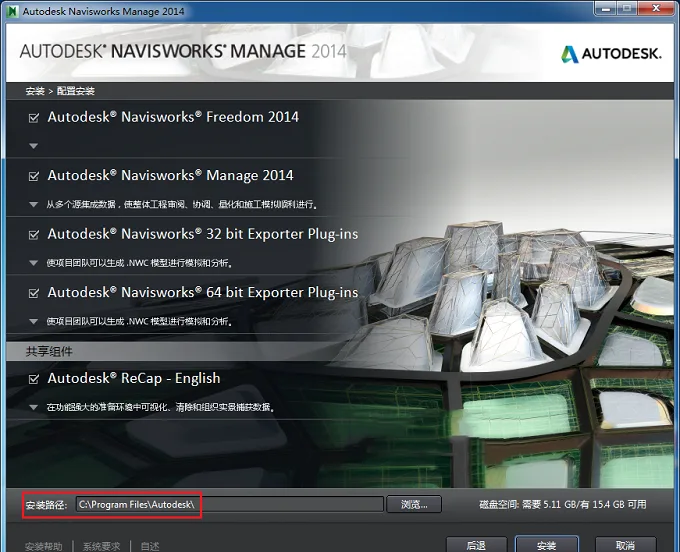Expand the 32 bit Exporter Plug-ins arrow
This screenshot has width=680, height=552.
point(33,263)
